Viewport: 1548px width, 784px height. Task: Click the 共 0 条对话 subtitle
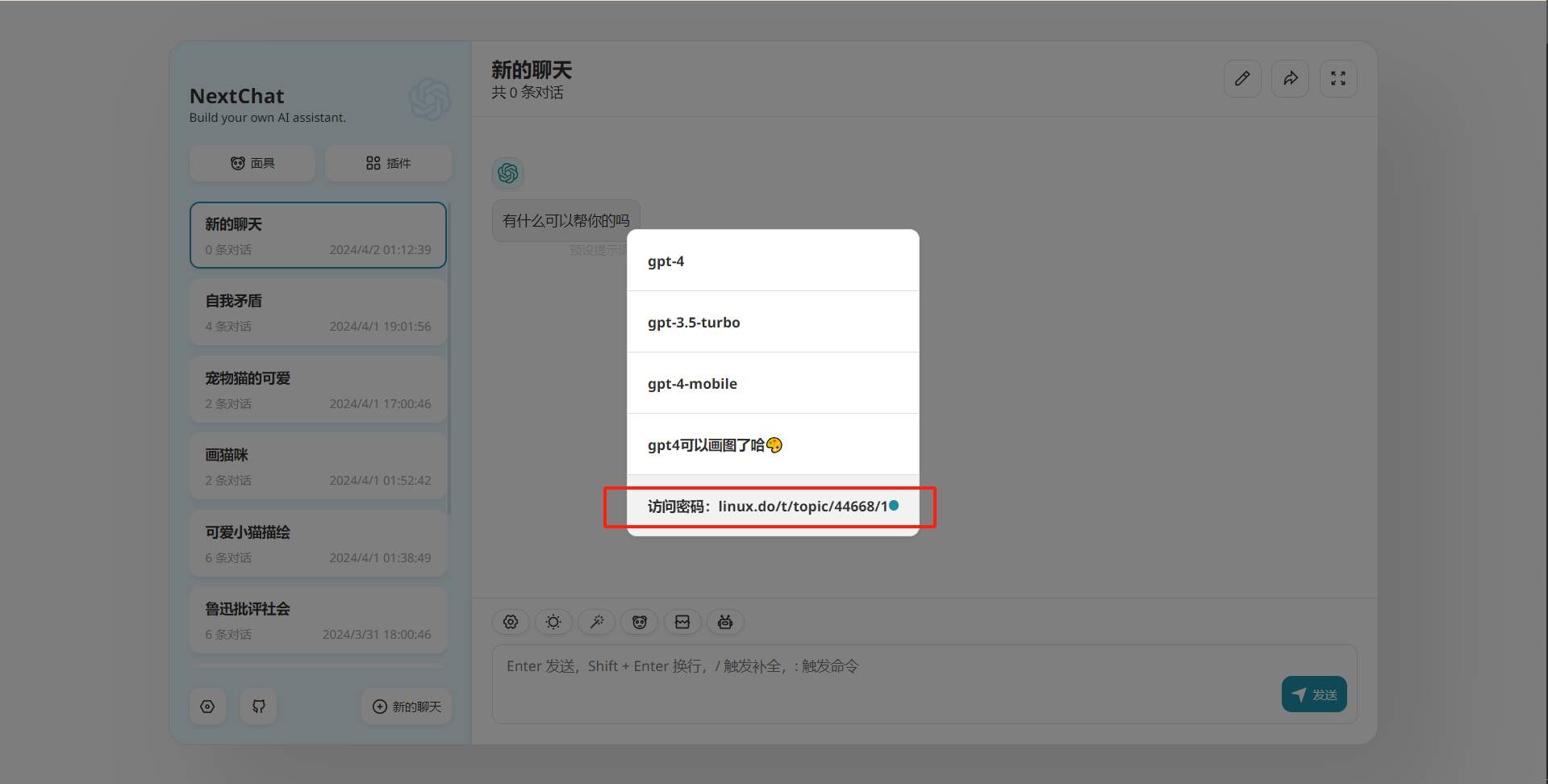click(528, 93)
